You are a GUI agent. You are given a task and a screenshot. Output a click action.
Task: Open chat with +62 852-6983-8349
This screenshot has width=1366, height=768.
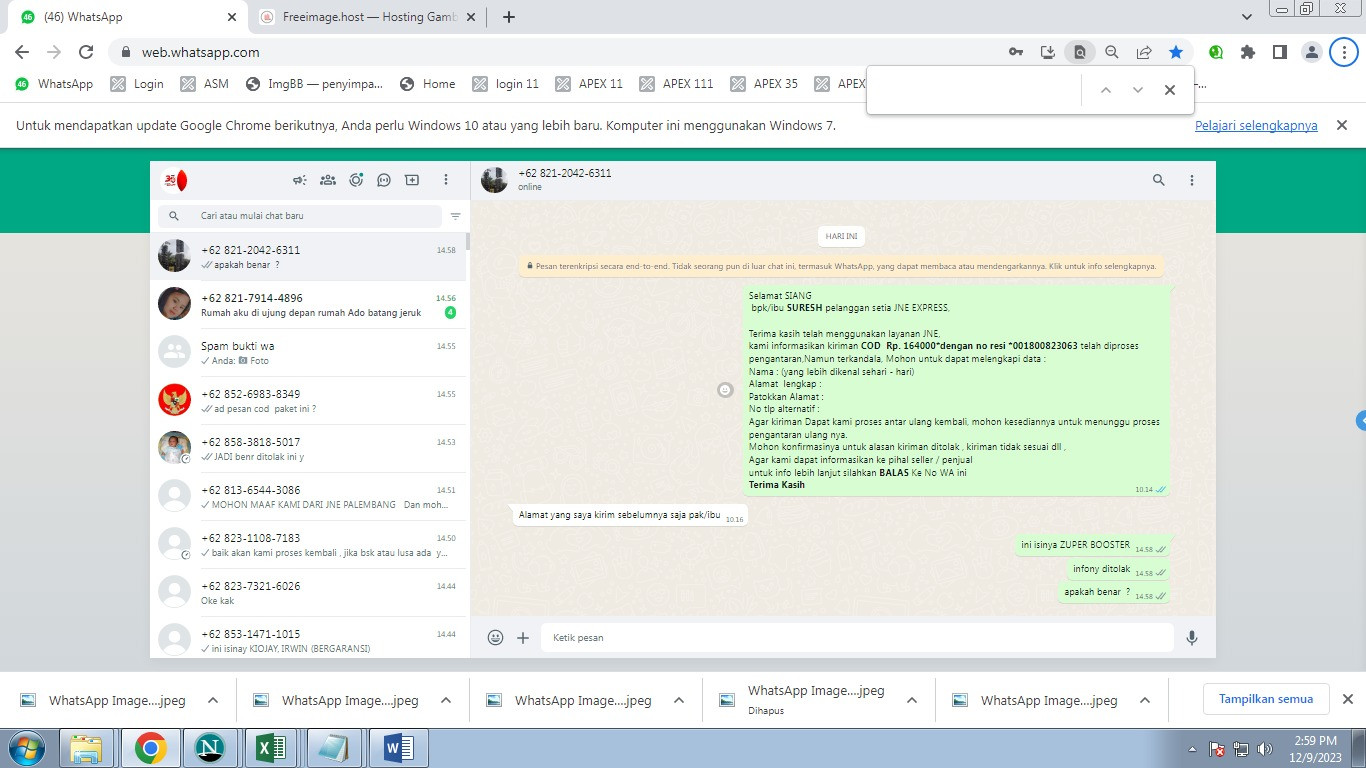(308, 401)
